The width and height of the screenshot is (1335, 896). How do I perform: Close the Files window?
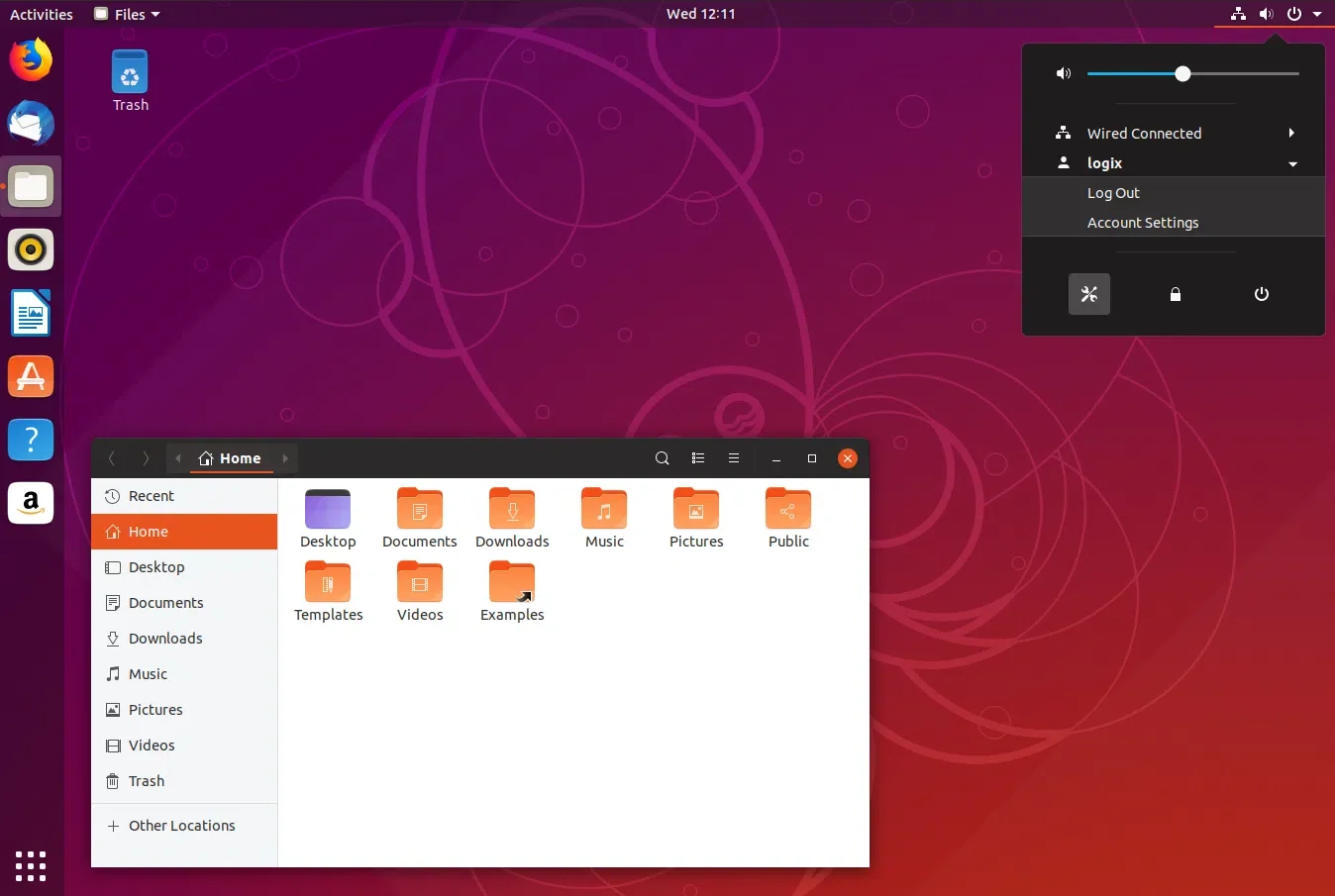(848, 458)
